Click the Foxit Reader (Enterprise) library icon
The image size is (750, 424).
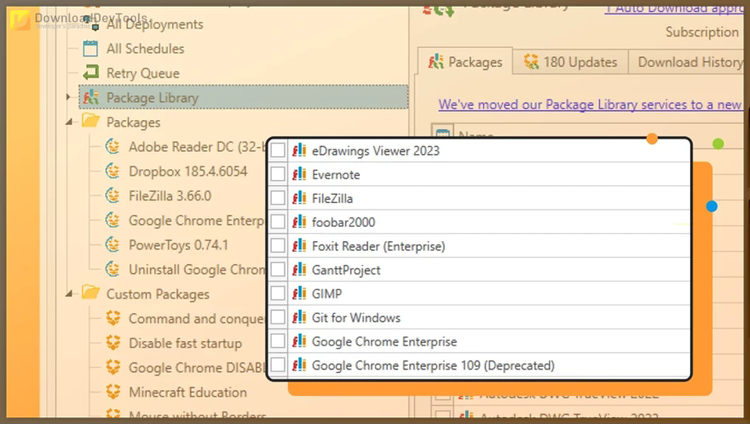(299, 246)
